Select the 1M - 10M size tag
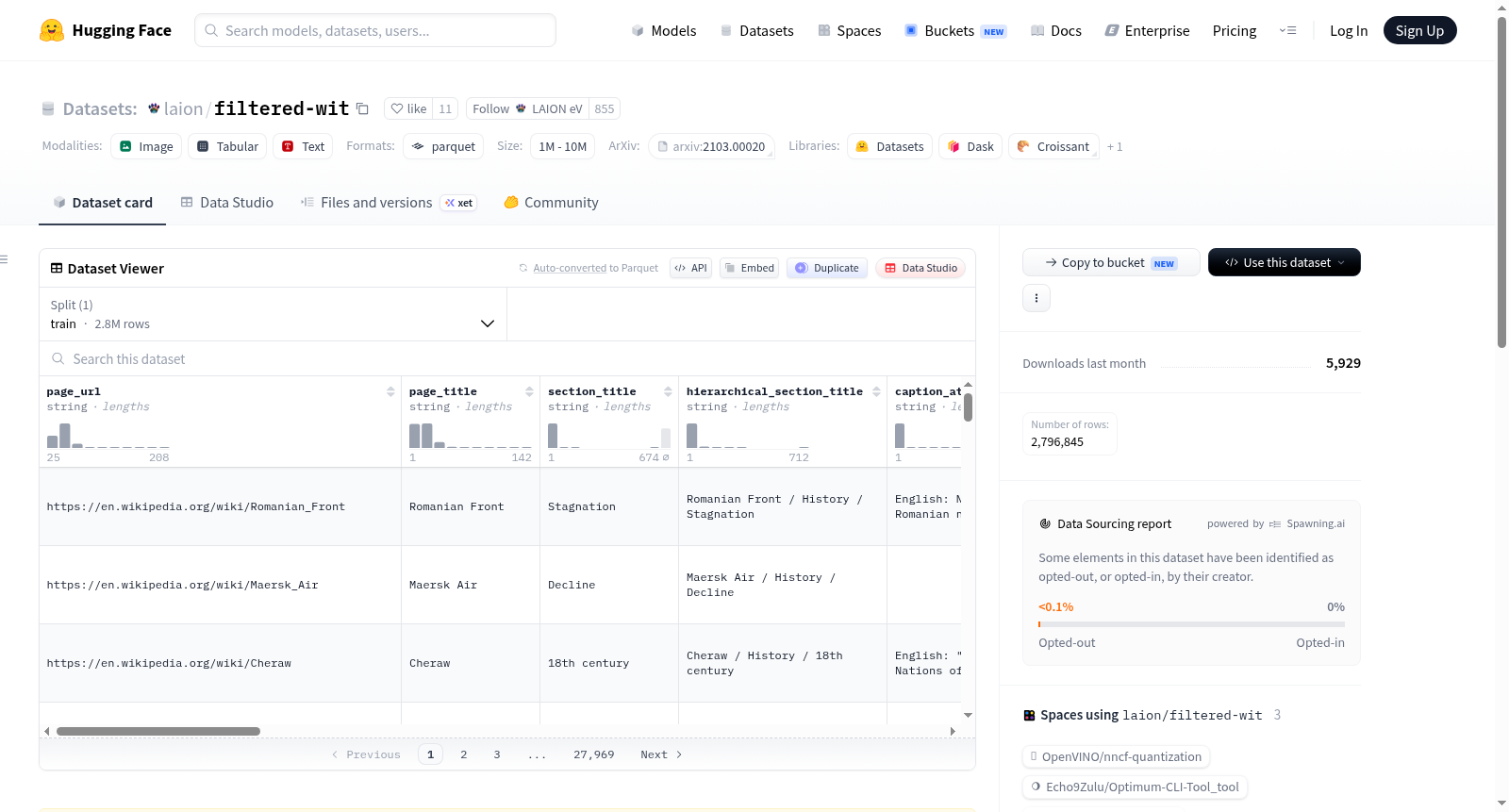 click(x=562, y=146)
